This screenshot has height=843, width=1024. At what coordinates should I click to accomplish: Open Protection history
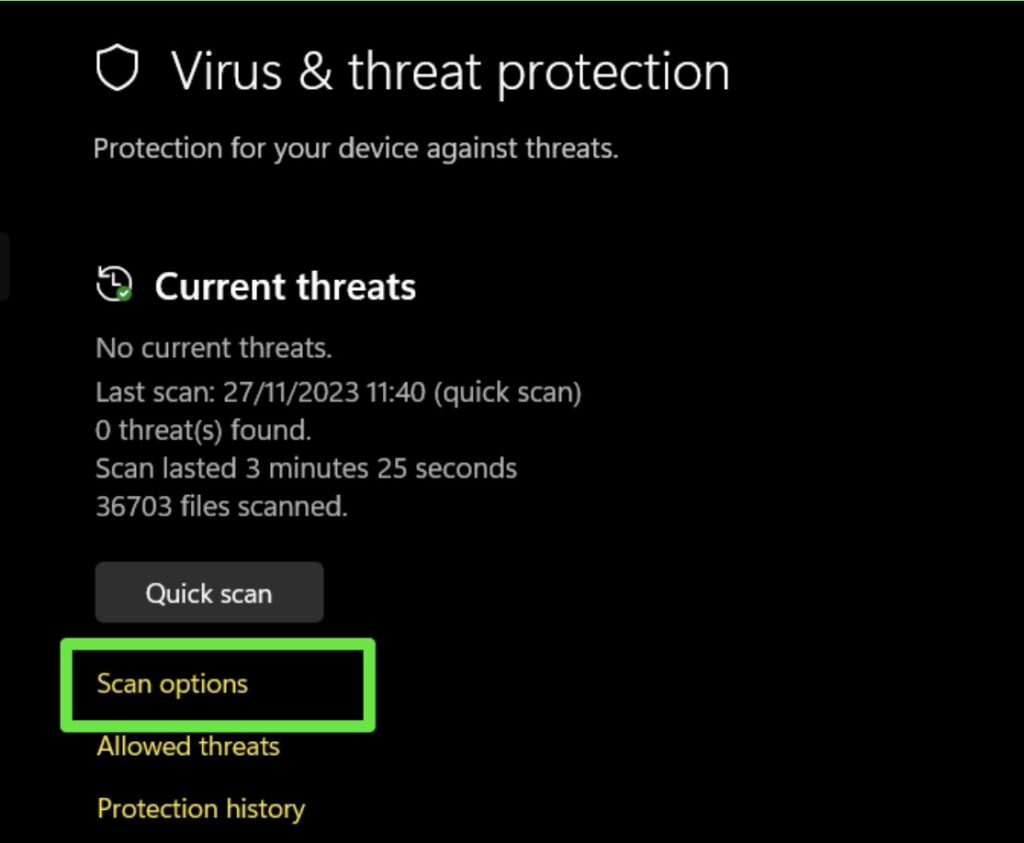pyautogui.click(x=200, y=808)
